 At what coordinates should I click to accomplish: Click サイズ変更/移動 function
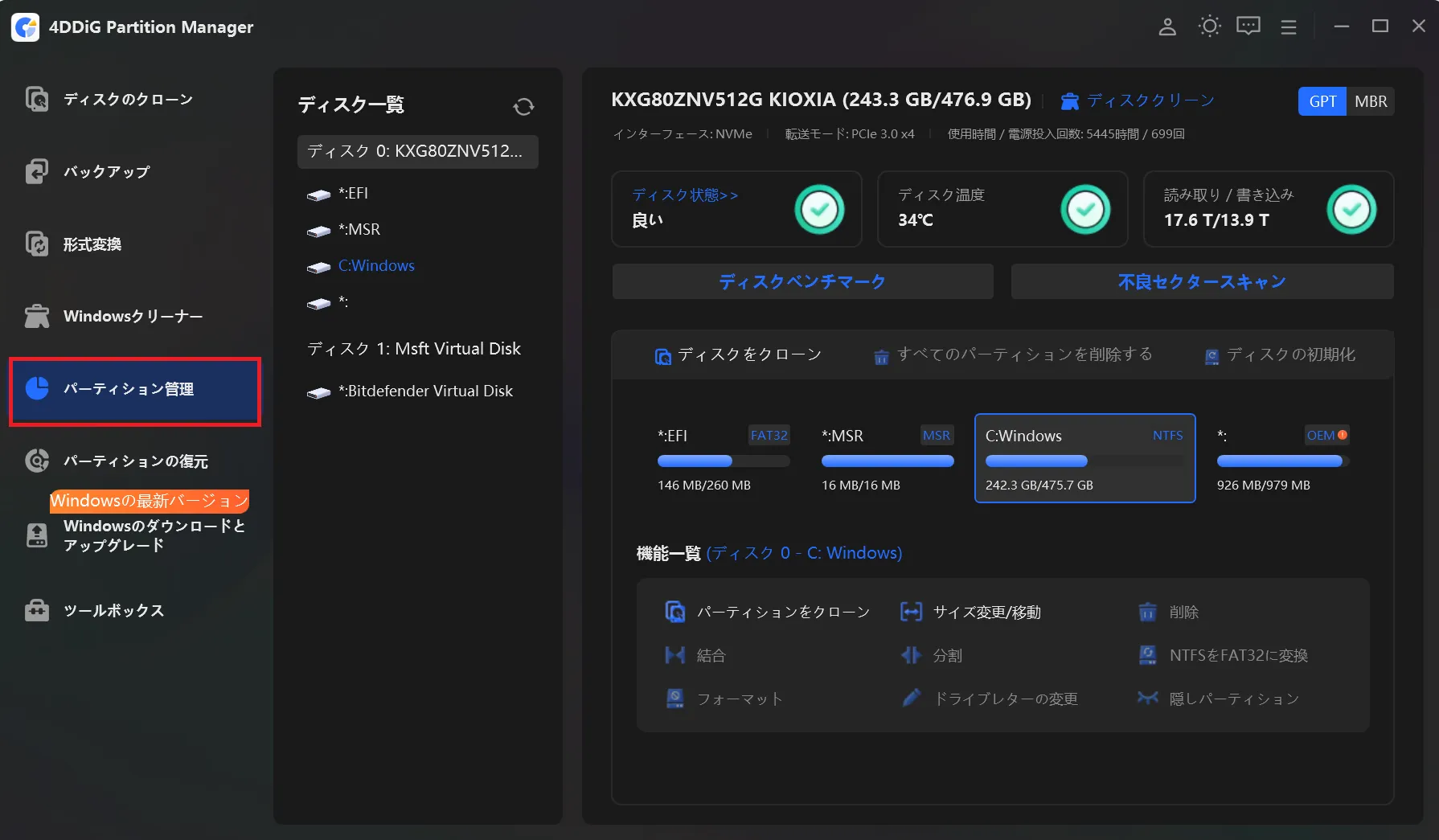click(x=970, y=612)
